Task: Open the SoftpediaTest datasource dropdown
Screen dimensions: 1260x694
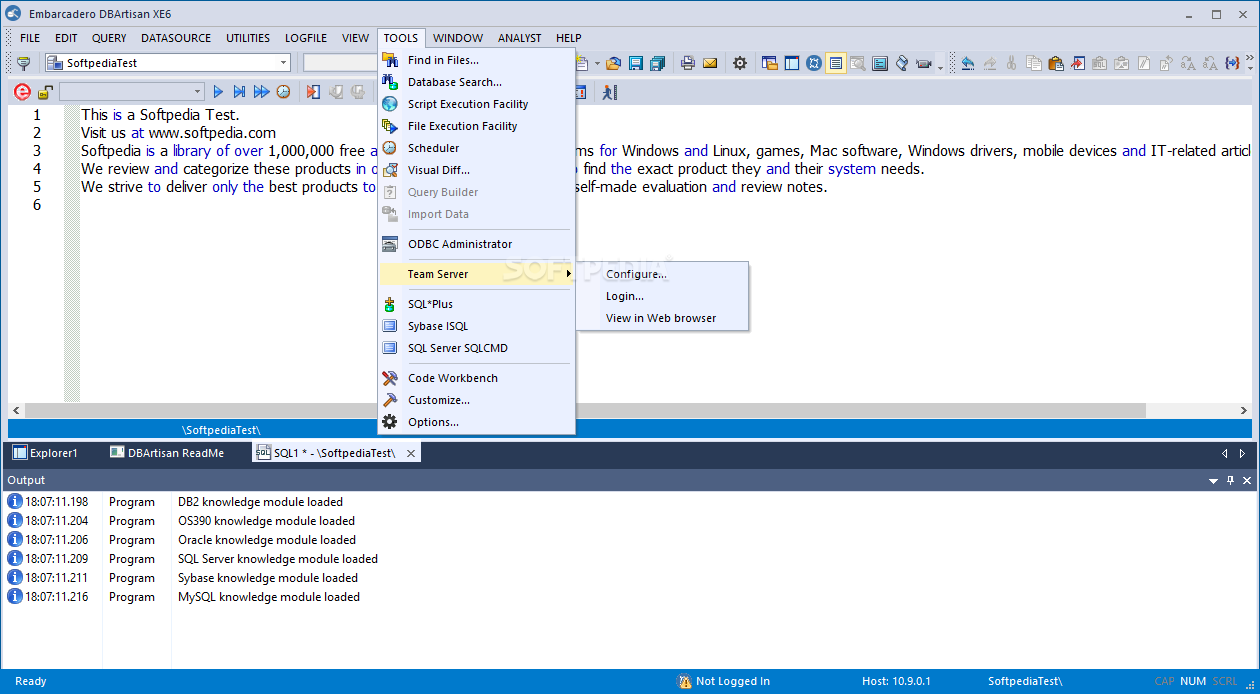Action: 284,63
